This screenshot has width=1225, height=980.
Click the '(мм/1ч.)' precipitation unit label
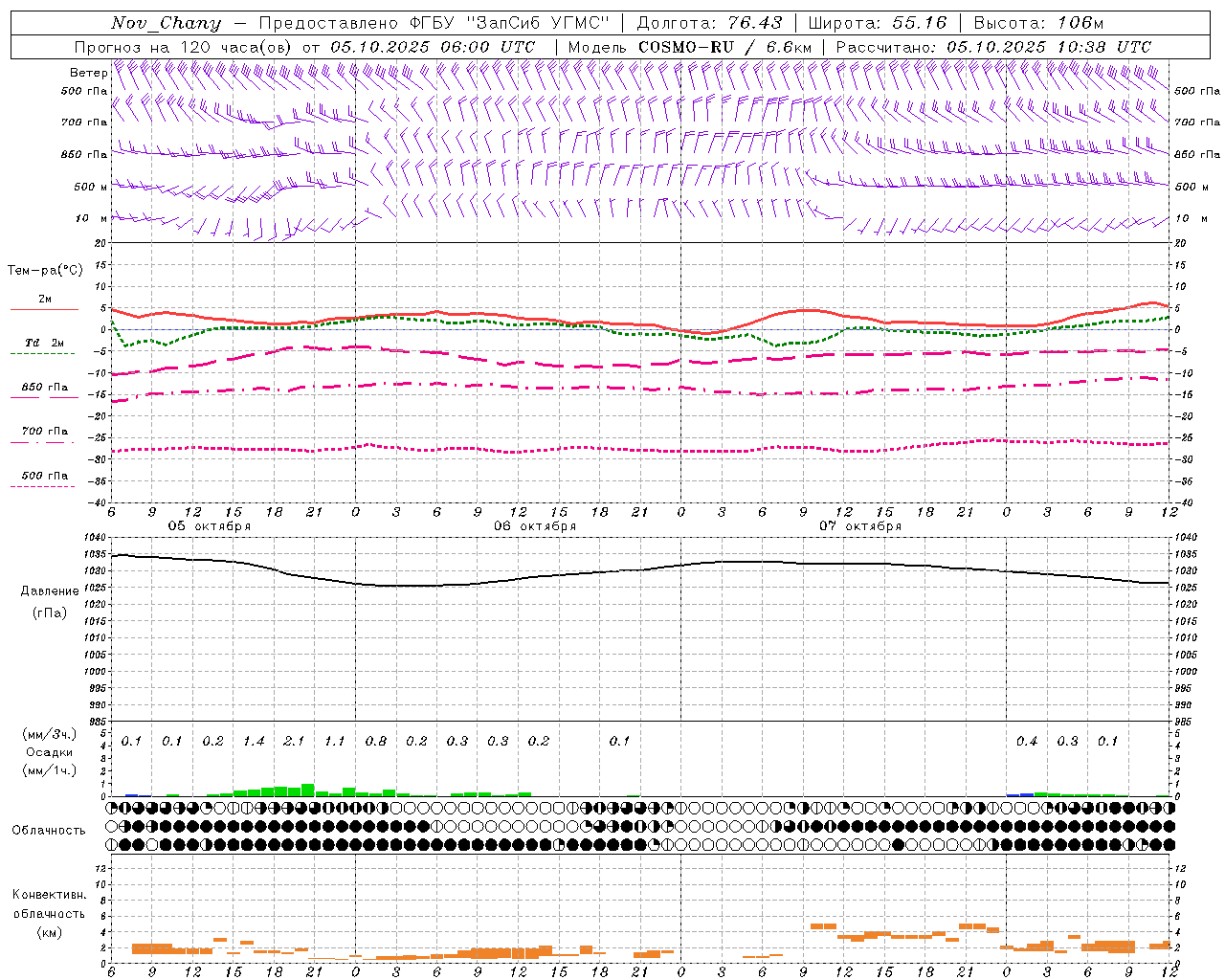[50, 769]
